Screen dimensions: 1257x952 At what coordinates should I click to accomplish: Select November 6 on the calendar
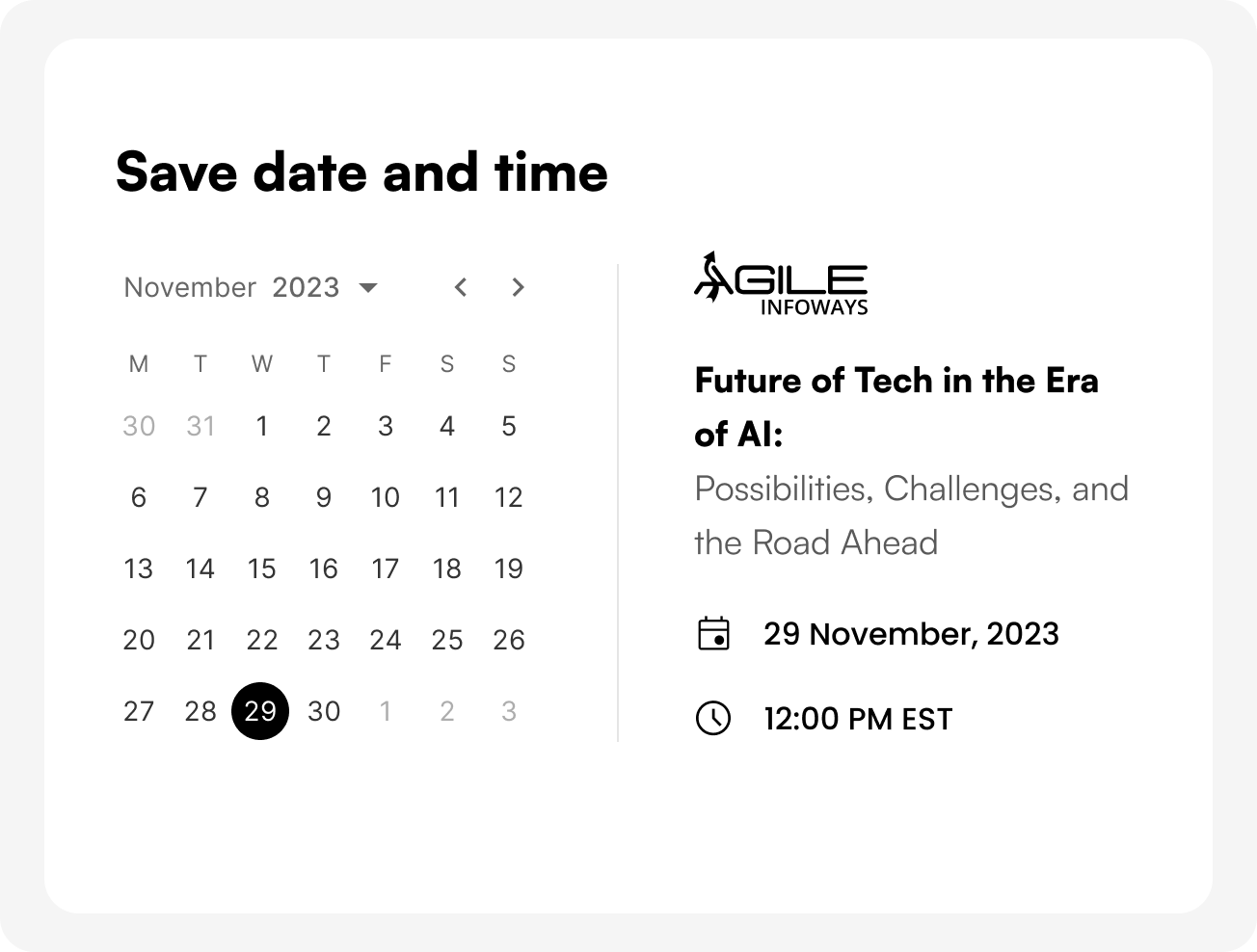pos(139,497)
